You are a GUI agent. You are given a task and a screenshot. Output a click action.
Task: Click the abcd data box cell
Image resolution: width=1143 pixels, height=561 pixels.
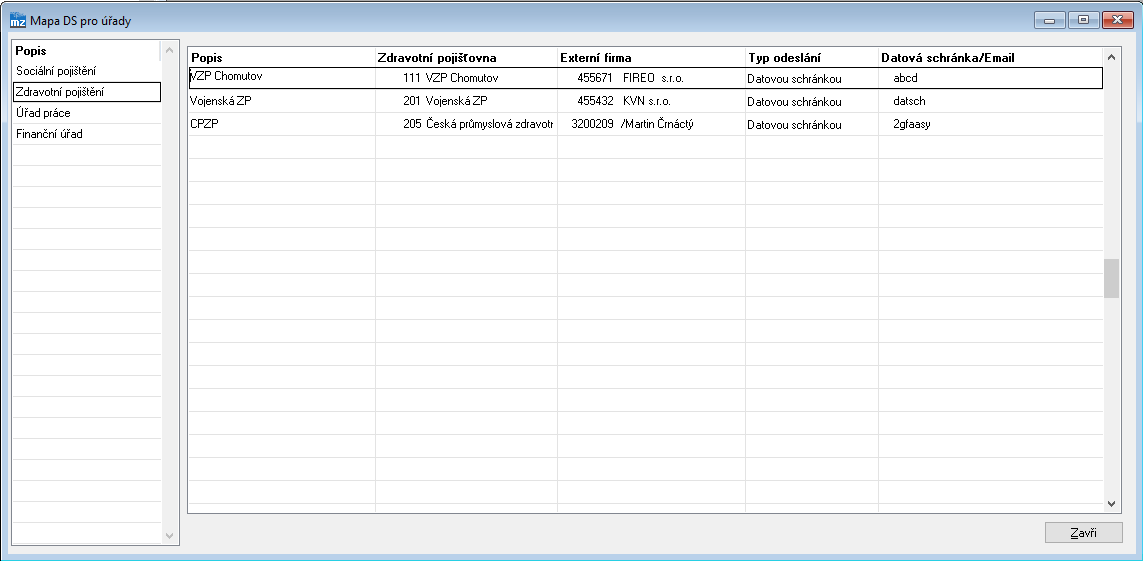[x=905, y=78]
